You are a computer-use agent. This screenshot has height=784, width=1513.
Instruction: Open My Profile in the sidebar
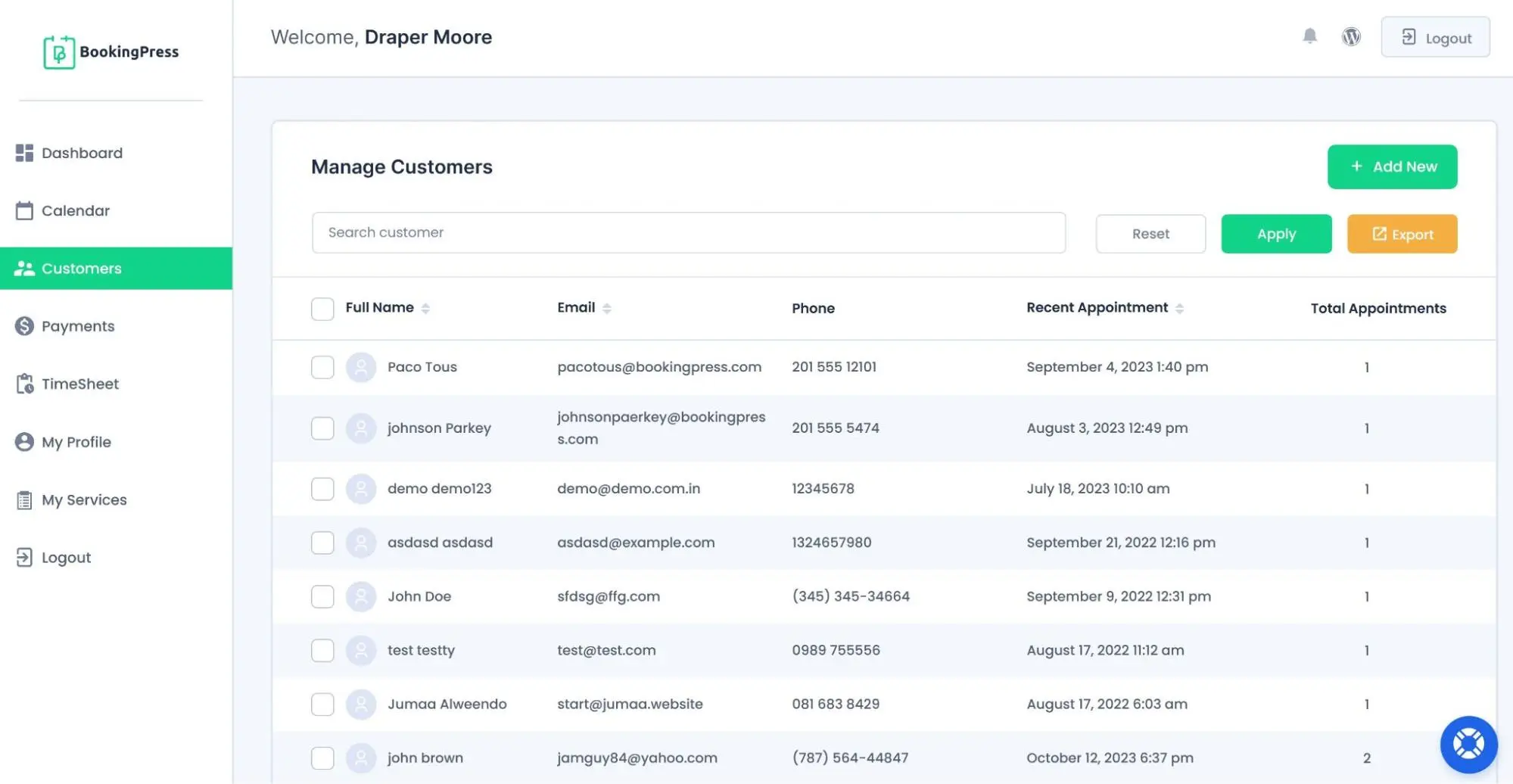coord(76,442)
